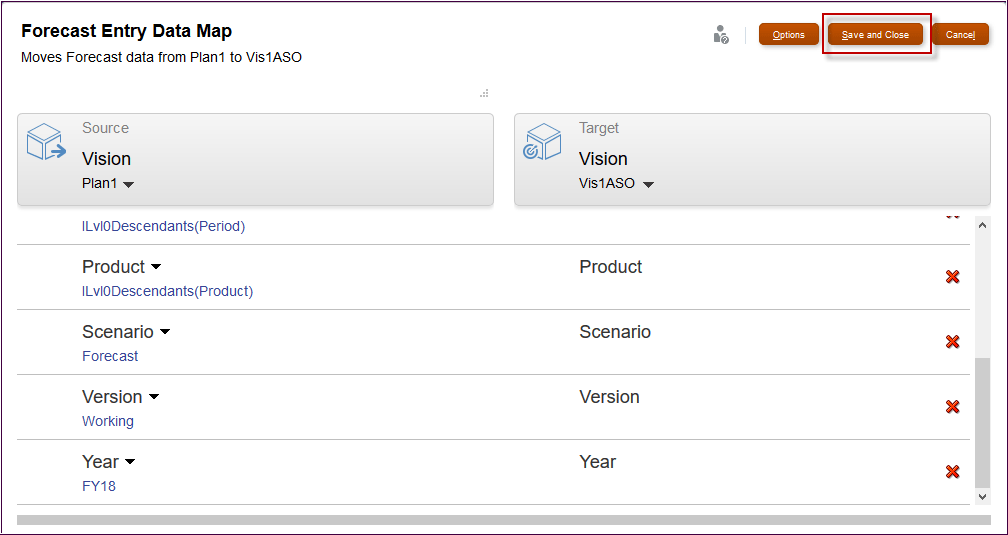The image size is (1008, 535).
Task: Click the Forecast scenario member link
Action: tap(110, 356)
